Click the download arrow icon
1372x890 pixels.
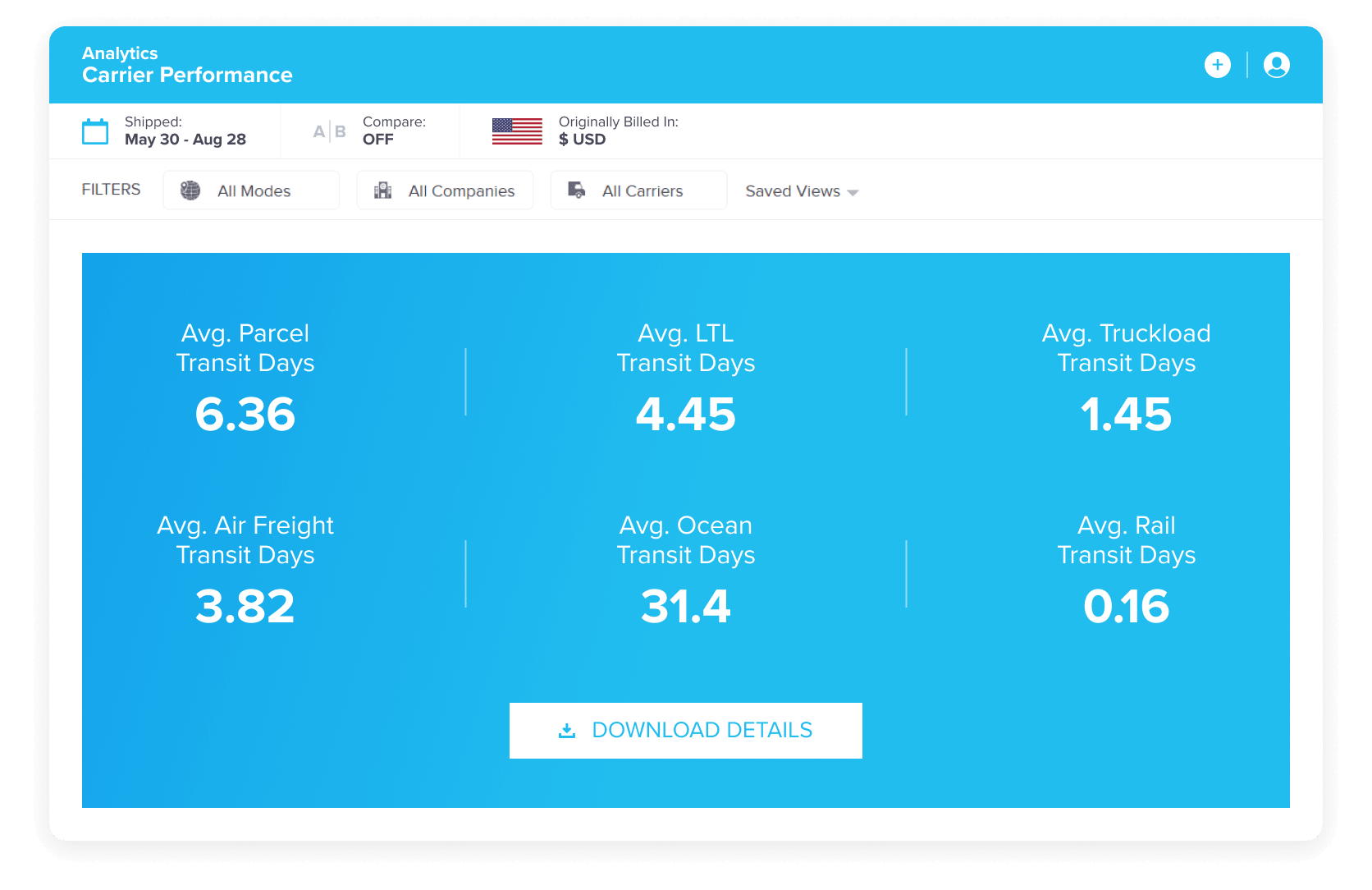click(x=567, y=731)
